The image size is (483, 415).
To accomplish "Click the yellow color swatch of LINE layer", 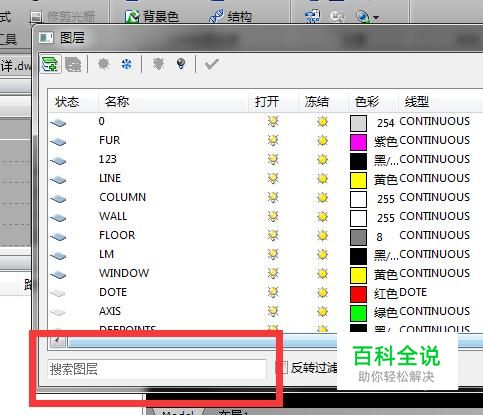I will [x=358, y=180].
